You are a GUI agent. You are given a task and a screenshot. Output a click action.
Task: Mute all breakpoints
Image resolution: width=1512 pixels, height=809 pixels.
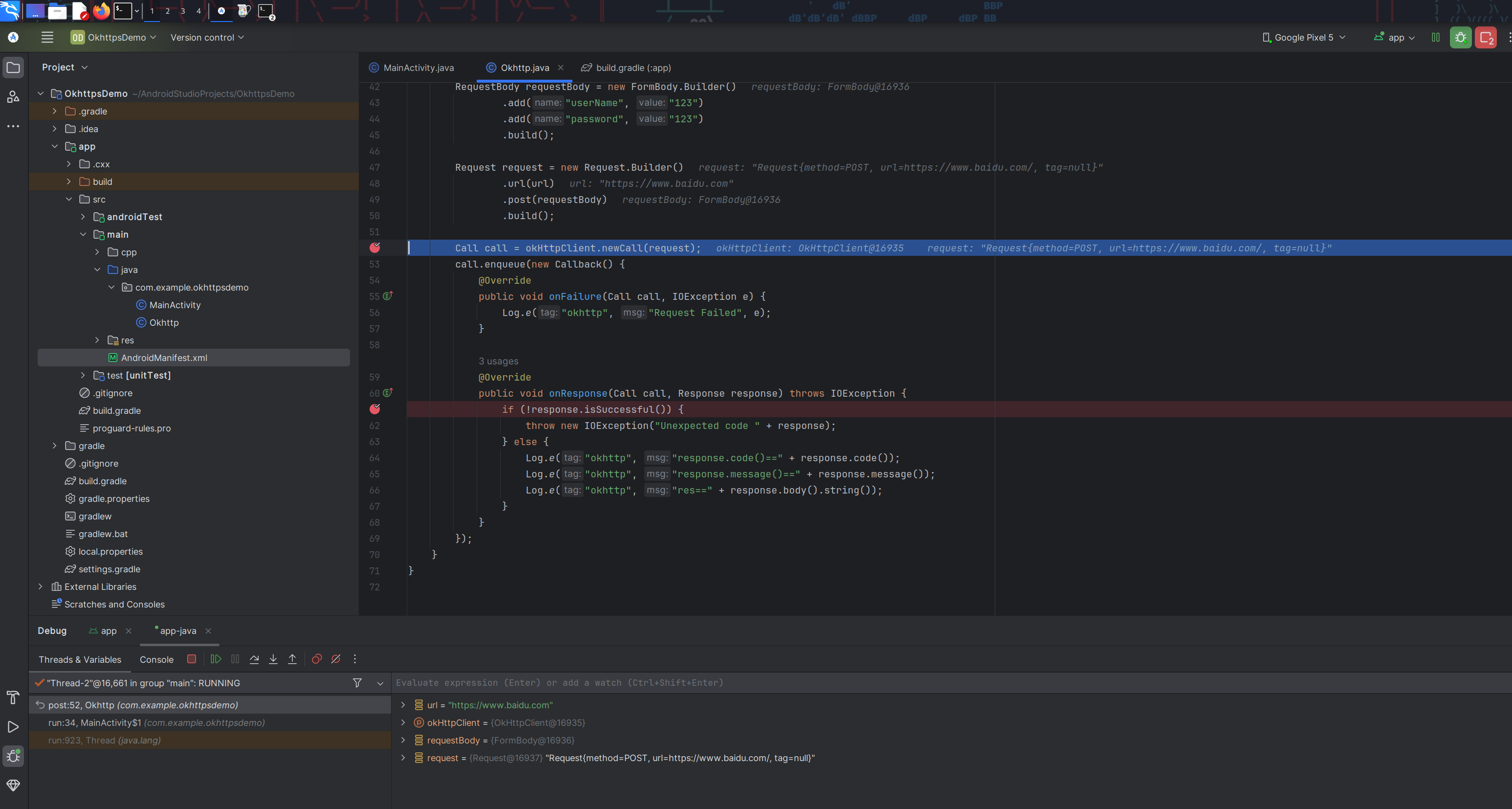tap(336, 659)
